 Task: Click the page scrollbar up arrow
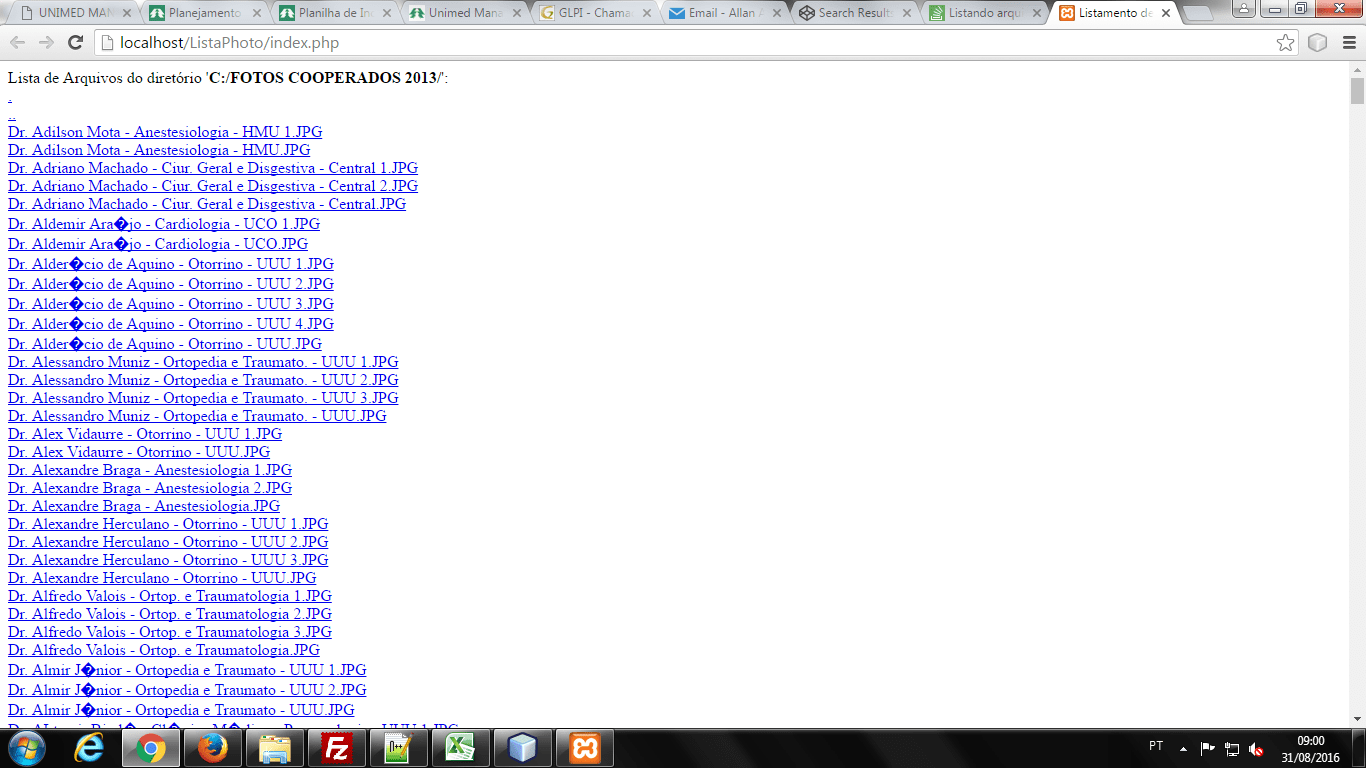[x=1357, y=69]
